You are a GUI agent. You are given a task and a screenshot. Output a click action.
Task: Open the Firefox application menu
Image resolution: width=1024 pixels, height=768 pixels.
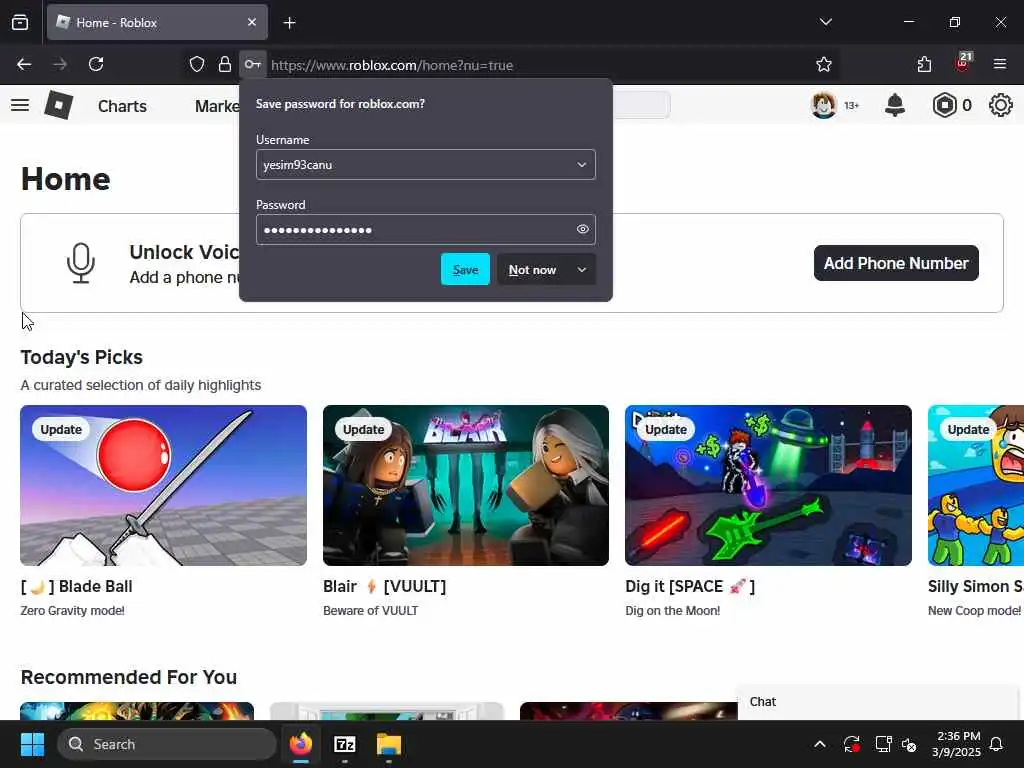(x=1000, y=64)
